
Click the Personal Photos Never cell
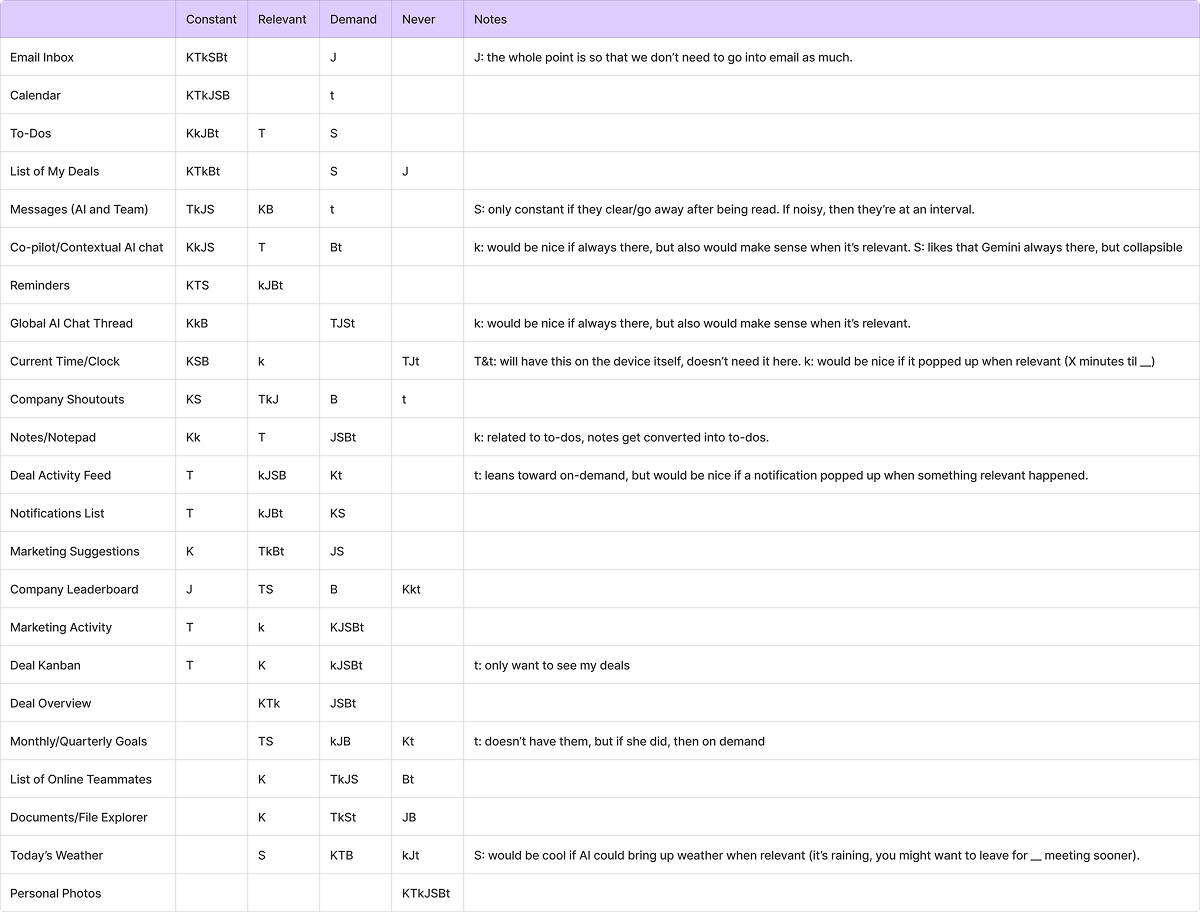[x=427, y=893]
